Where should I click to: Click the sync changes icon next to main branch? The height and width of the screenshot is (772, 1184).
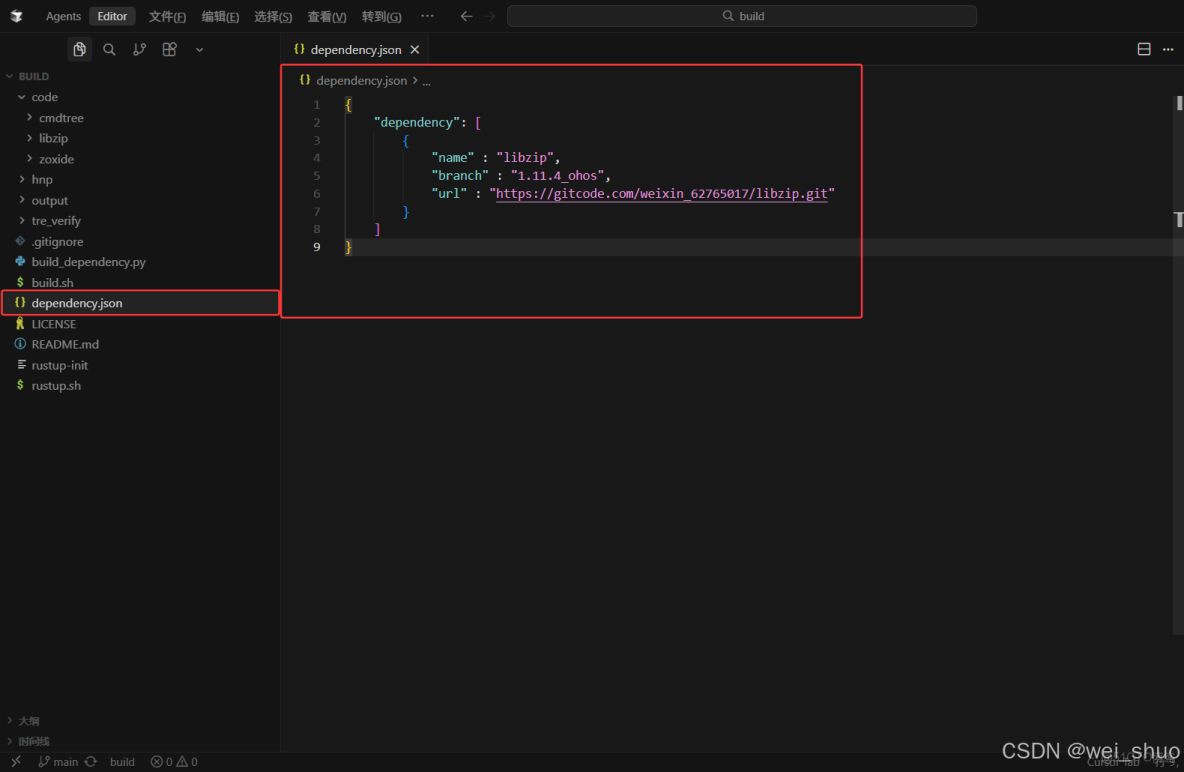90,761
